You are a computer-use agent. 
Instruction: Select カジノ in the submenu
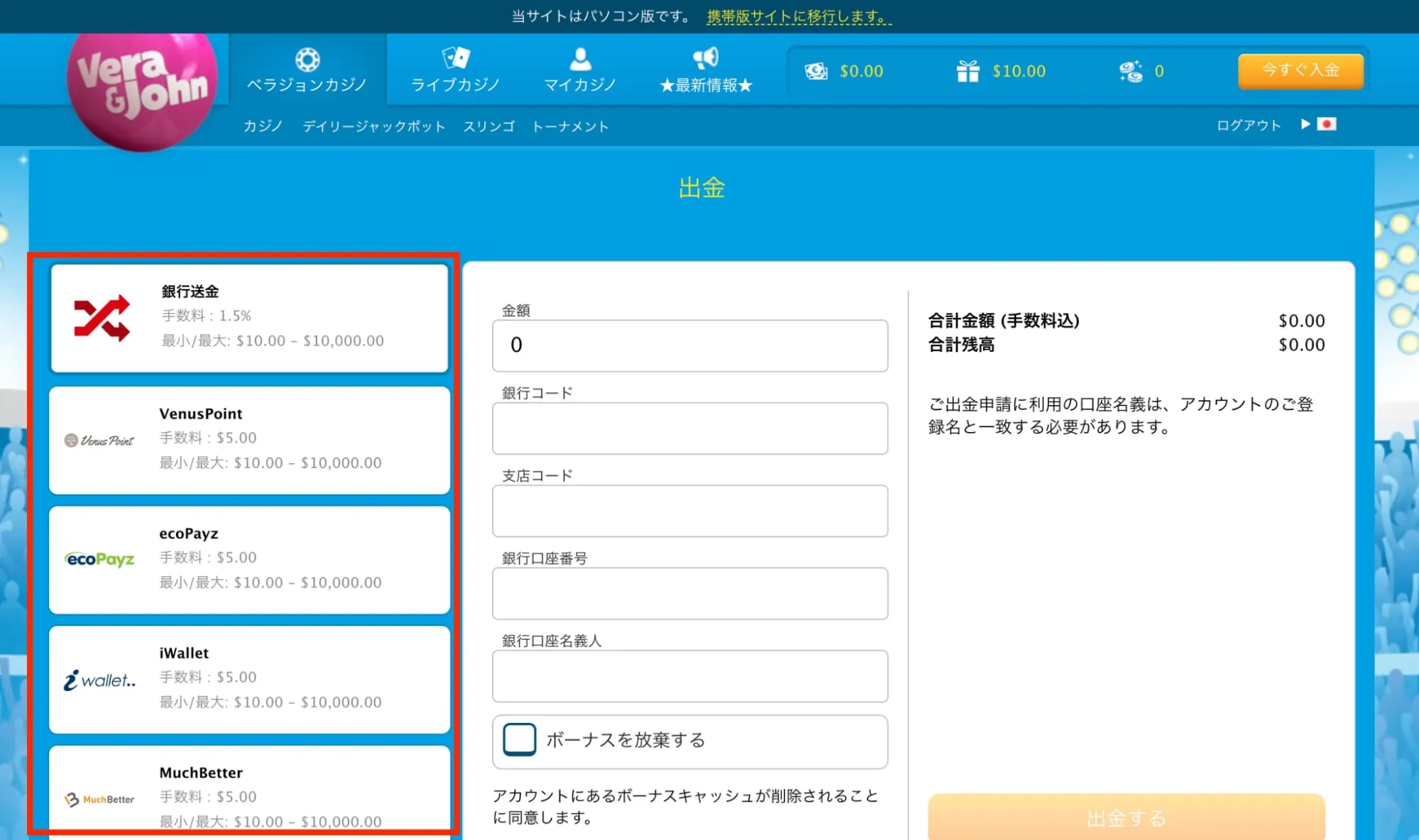(263, 126)
